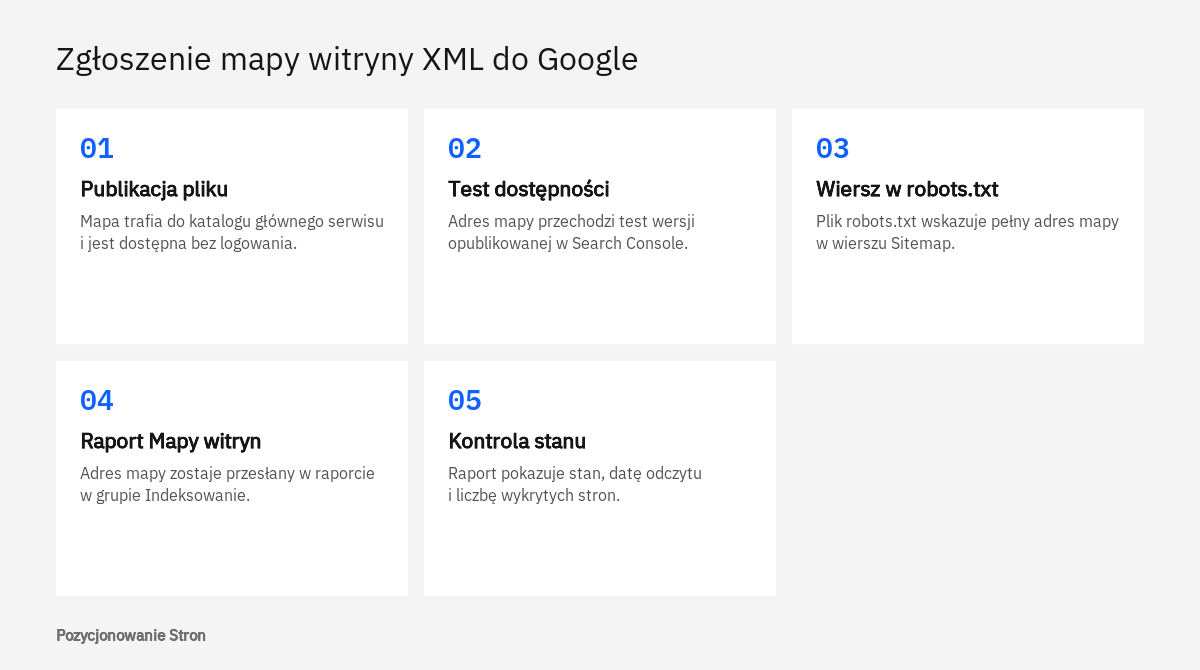The image size is (1200, 670).
Task: Click text "Adres mapy zostaje przesłany w raporcie"
Action: point(227,473)
